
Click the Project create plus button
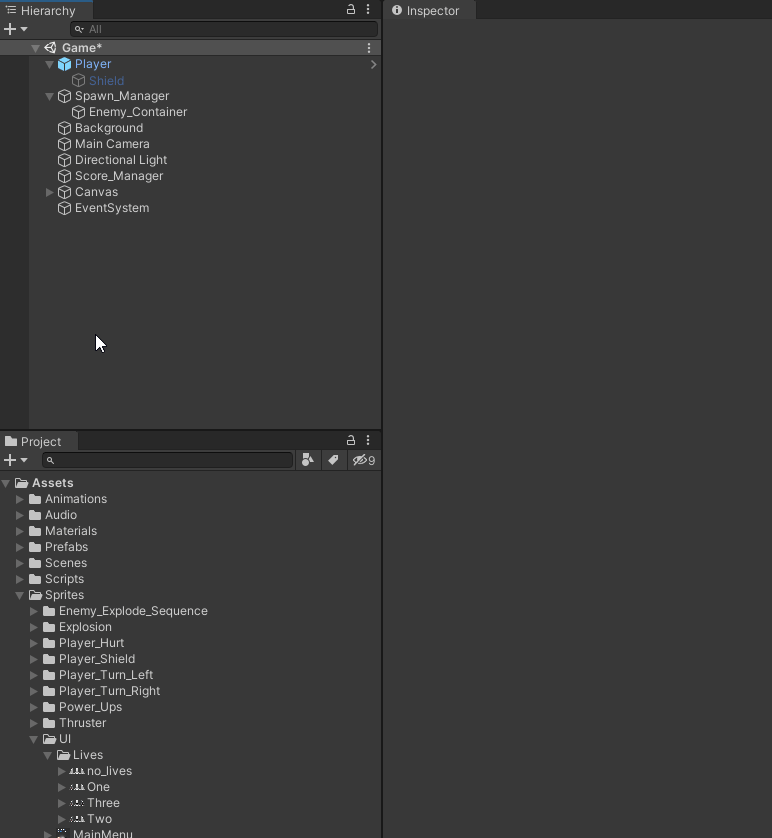(x=10, y=460)
